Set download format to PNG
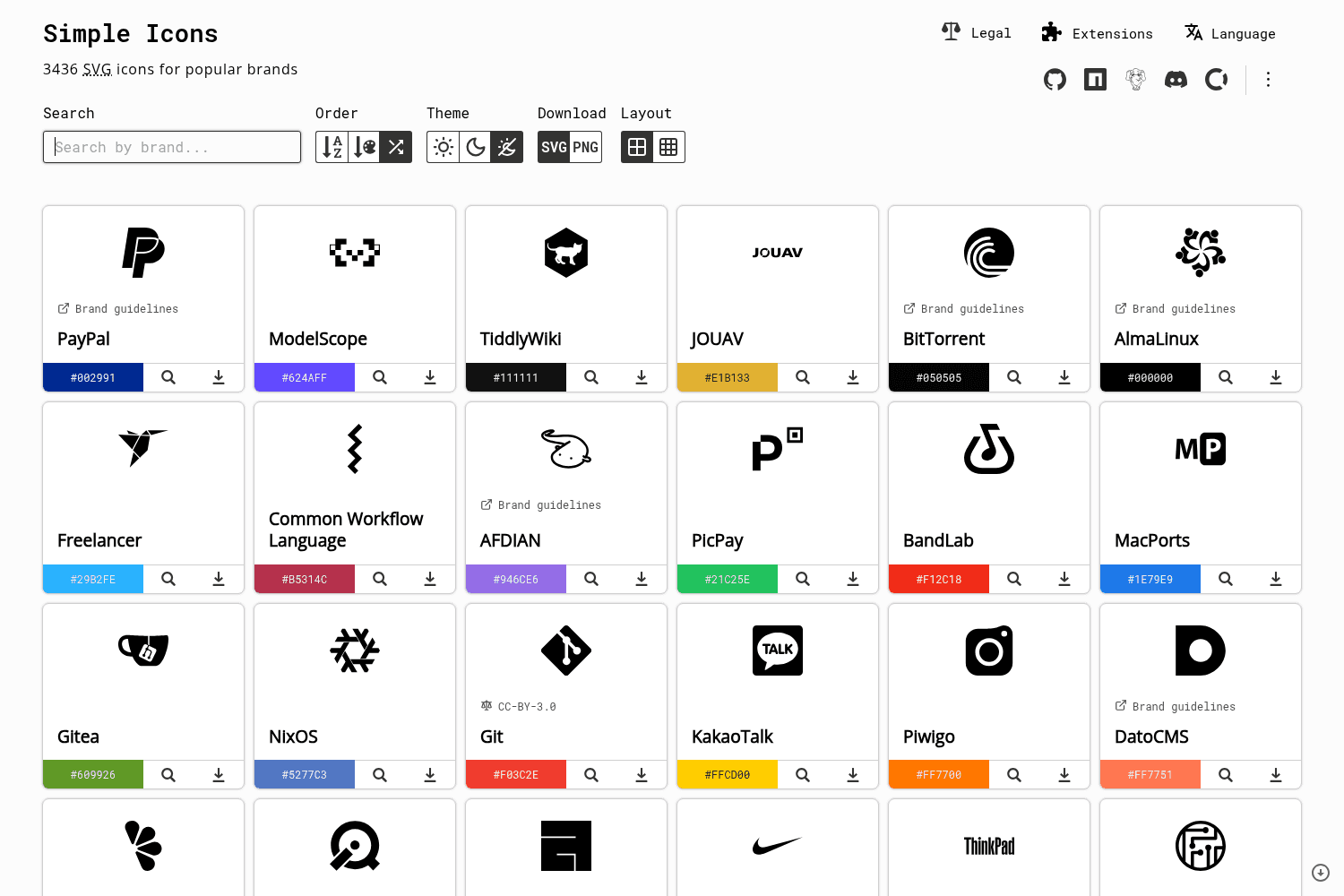The image size is (1344, 896). pos(586,147)
